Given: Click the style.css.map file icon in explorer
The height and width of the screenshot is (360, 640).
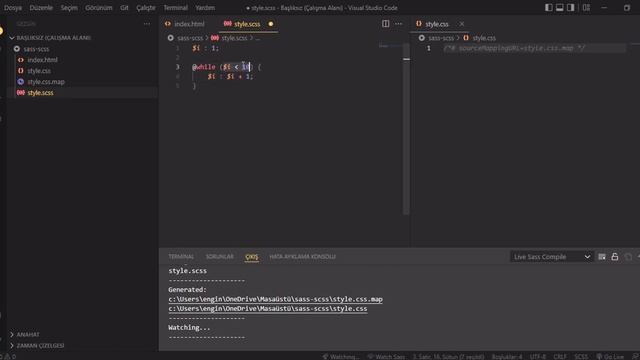Looking at the screenshot, I should [20, 82].
